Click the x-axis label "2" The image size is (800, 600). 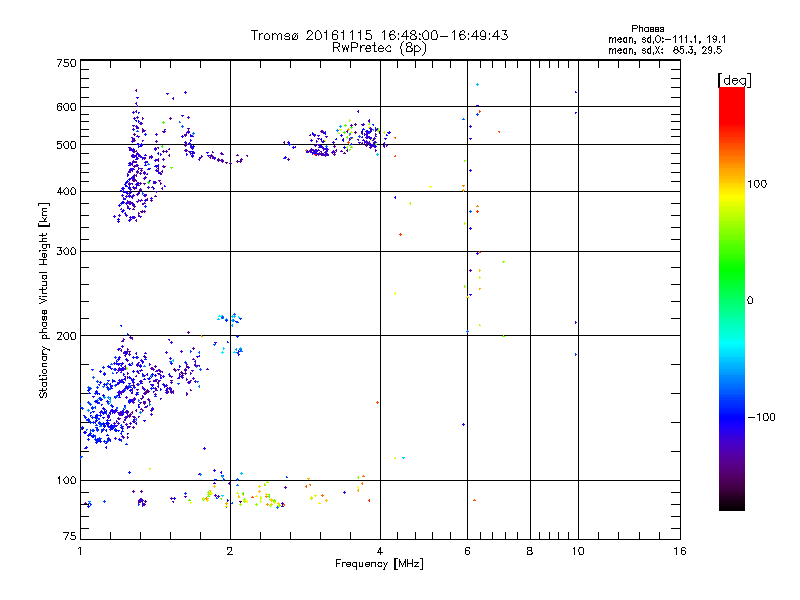(230, 551)
